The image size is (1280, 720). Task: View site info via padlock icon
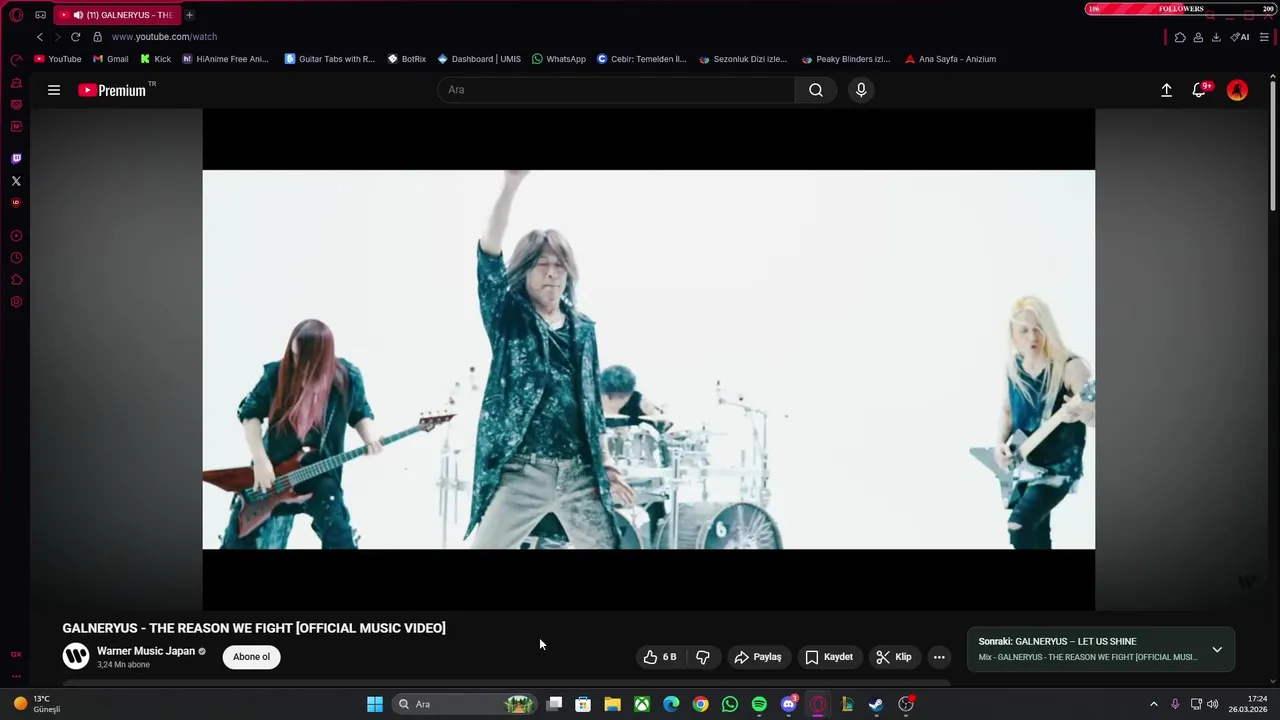pos(97,37)
